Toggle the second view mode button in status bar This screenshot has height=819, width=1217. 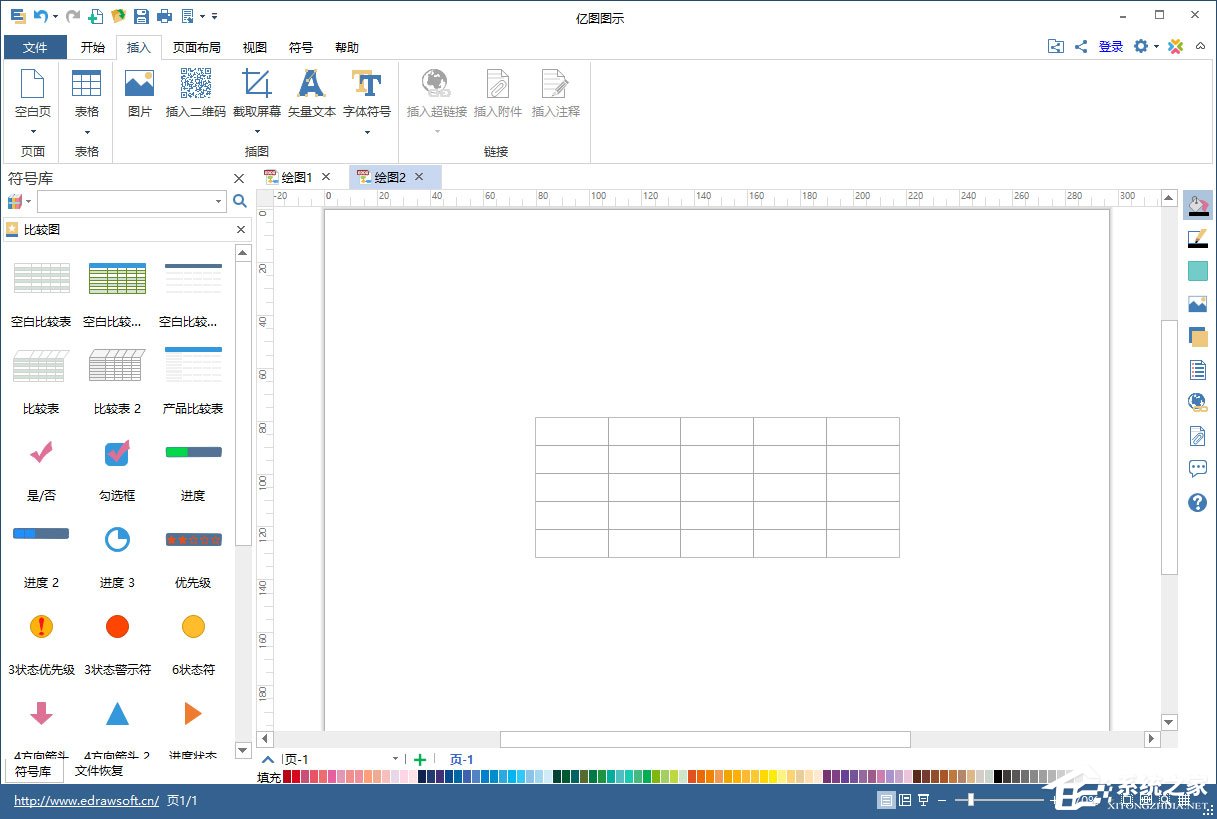[x=905, y=800]
